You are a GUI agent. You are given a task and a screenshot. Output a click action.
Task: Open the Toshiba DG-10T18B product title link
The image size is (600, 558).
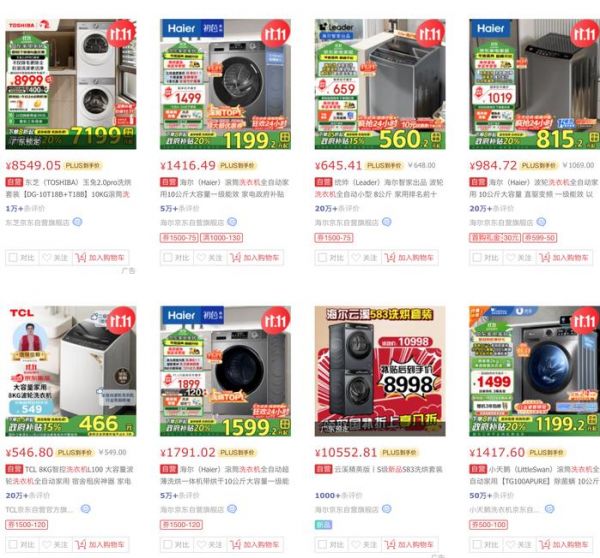(68, 188)
